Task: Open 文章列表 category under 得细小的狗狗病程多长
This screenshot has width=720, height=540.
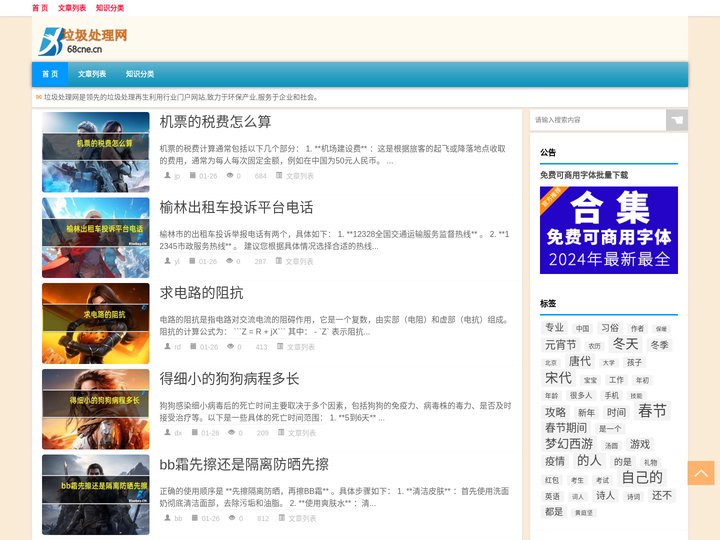Action: [302, 433]
